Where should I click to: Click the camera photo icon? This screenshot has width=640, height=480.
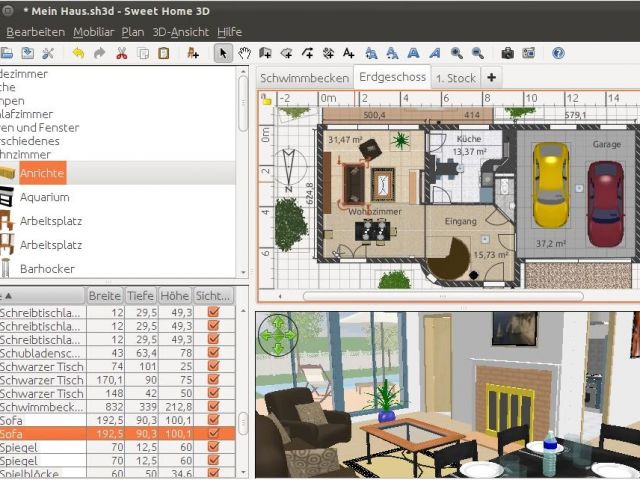[x=508, y=53]
